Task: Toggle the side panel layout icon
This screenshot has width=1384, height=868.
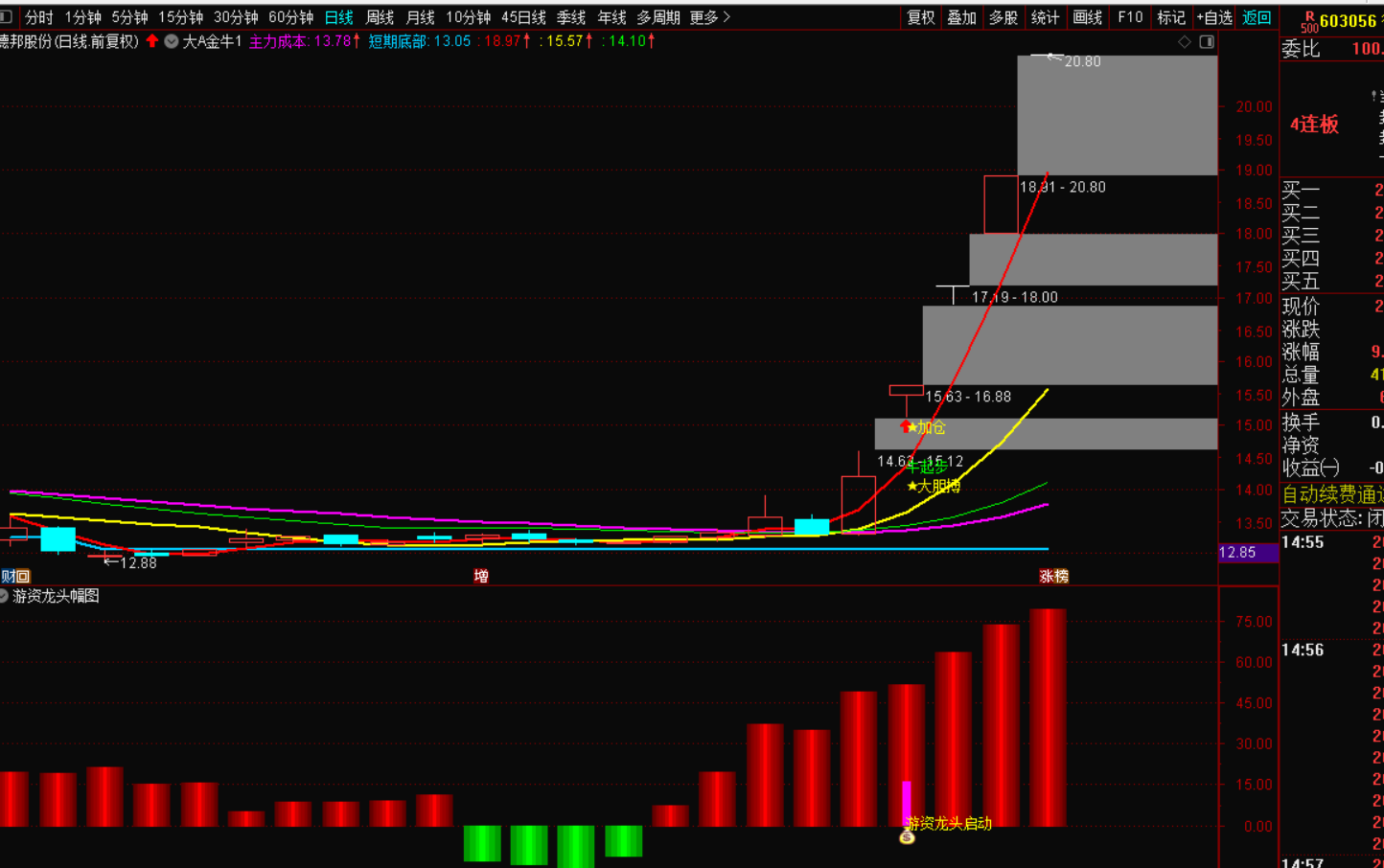Action: [x=1207, y=42]
